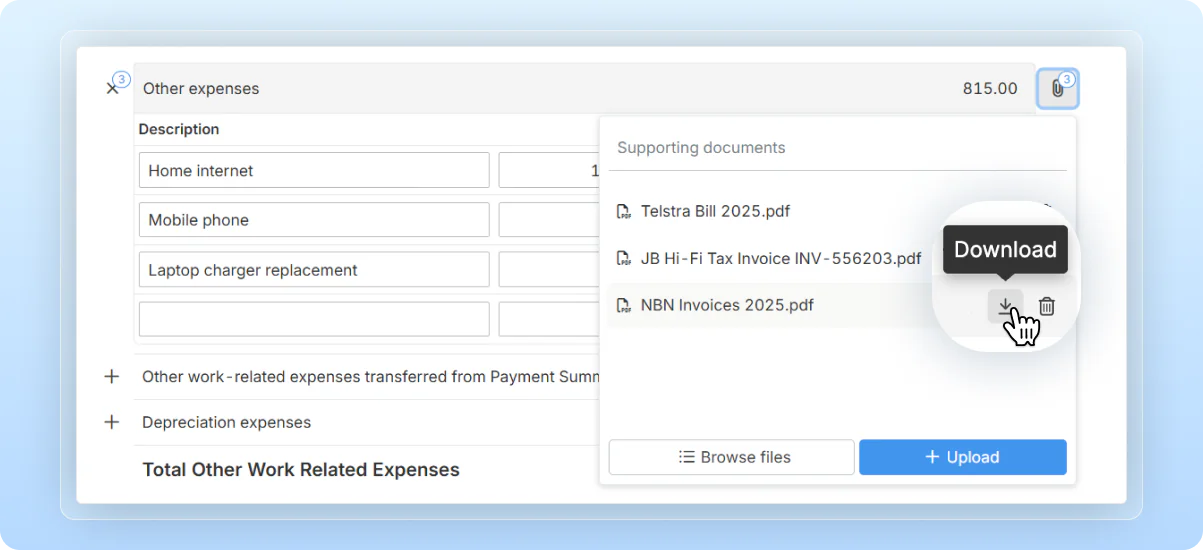
Task: Edit the Home internet description field
Action: tap(314, 170)
